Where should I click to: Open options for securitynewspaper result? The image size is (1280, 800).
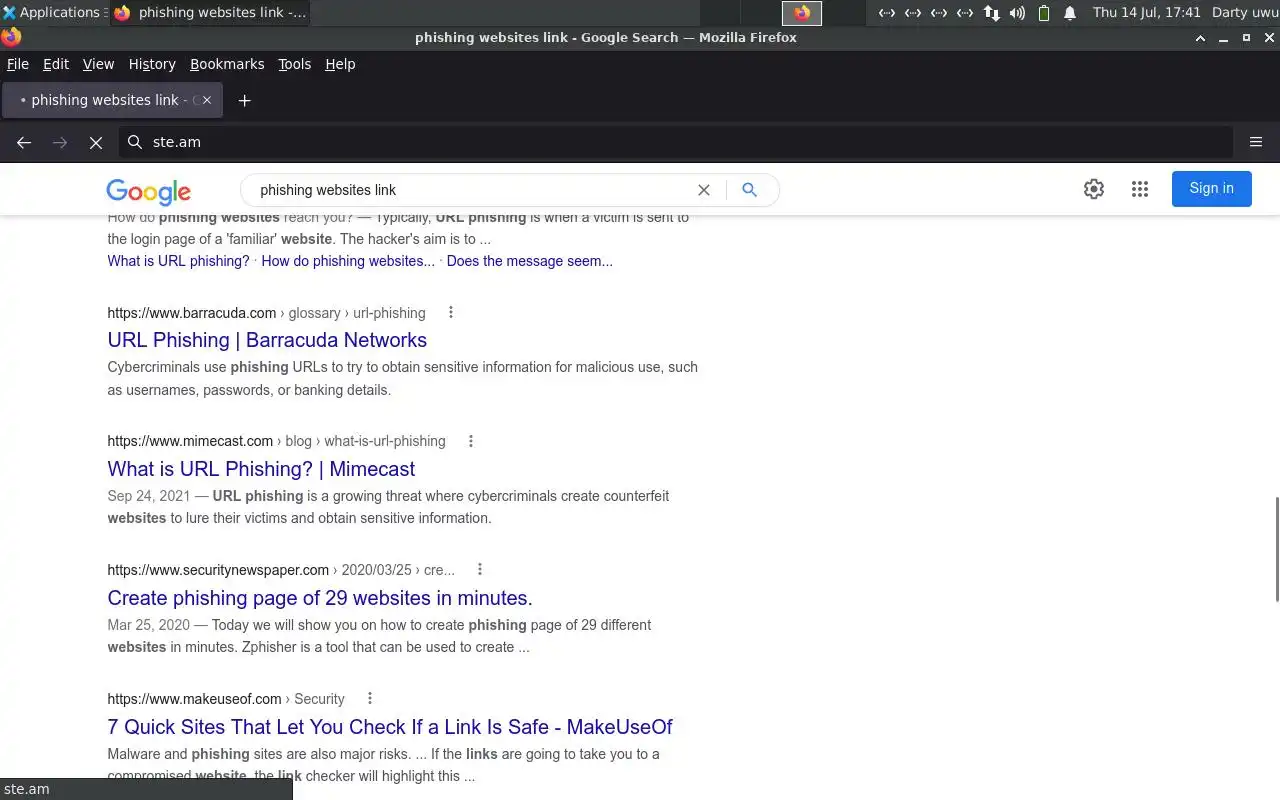tap(480, 569)
